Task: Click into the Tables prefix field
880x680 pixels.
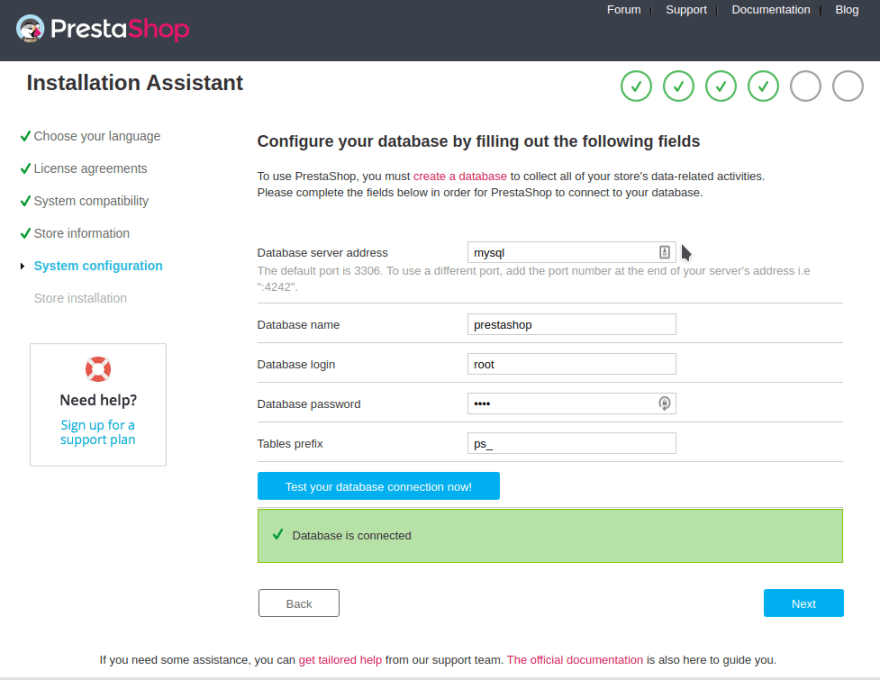Action: pyautogui.click(x=571, y=443)
